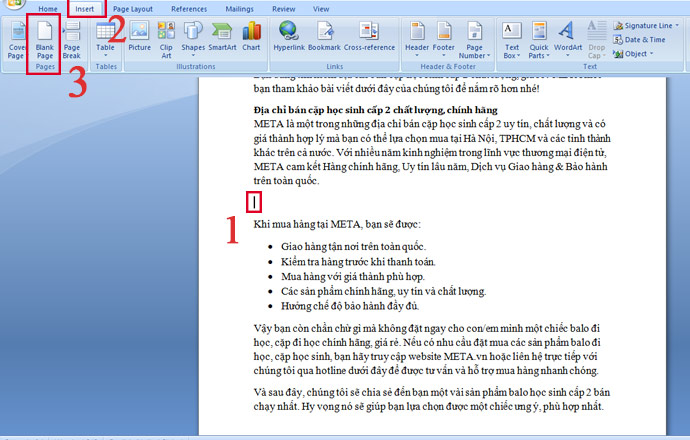The height and width of the screenshot is (440, 690).
Task: Click the text 'Khi mua hàng tại META'
Action: pos(337,224)
